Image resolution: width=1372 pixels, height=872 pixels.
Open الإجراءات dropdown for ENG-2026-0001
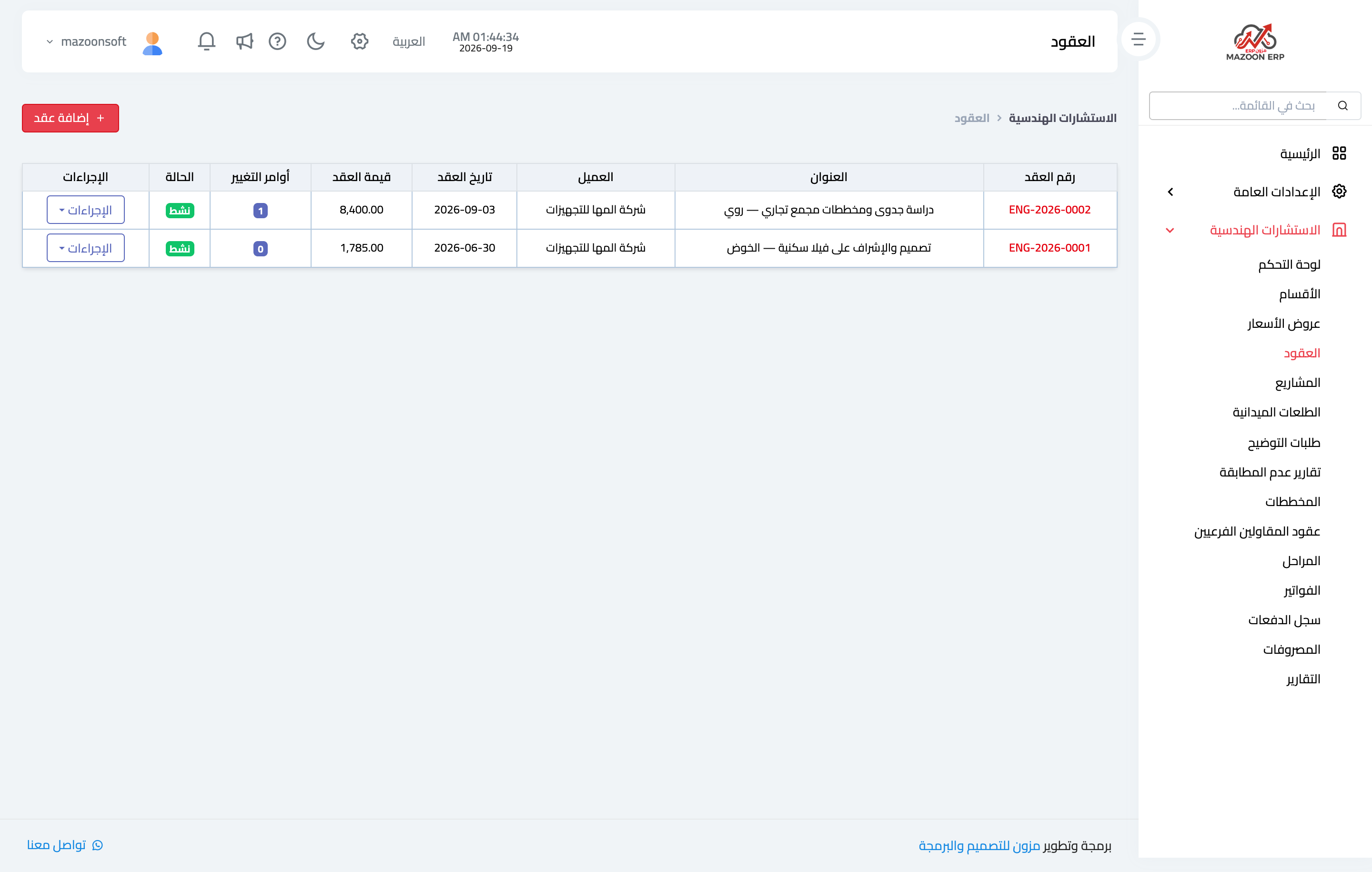[x=85, y=248]
